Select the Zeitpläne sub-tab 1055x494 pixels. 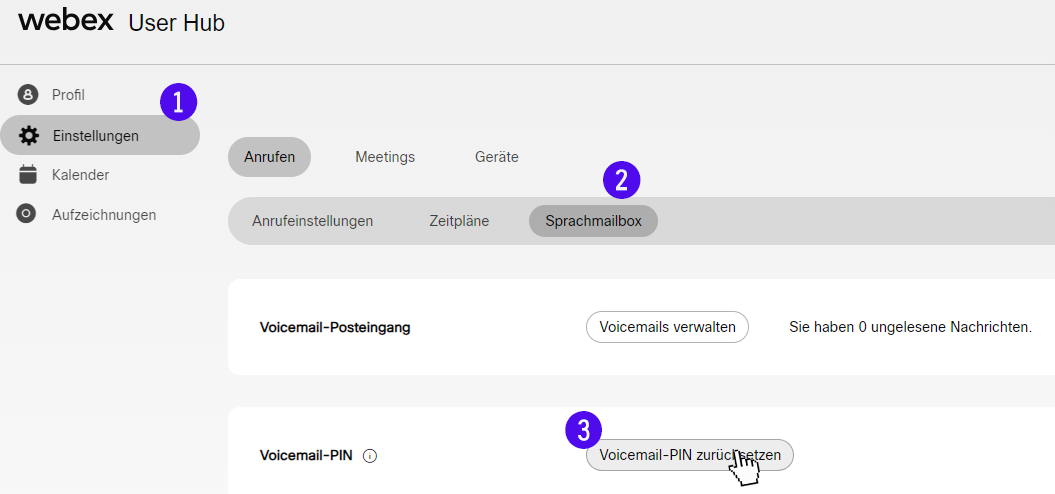(x=459, y=221)
